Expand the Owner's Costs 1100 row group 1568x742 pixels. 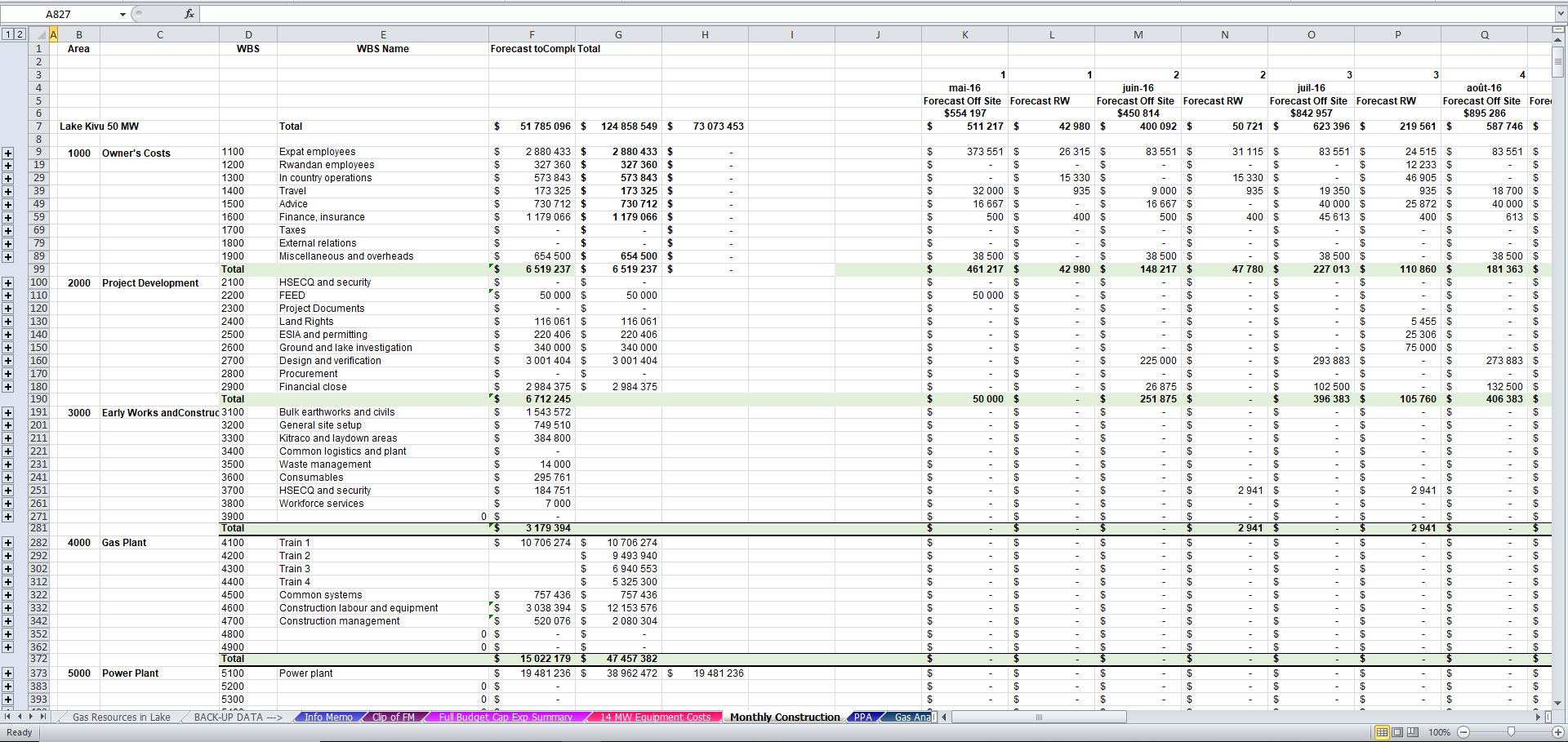point(8,152)
